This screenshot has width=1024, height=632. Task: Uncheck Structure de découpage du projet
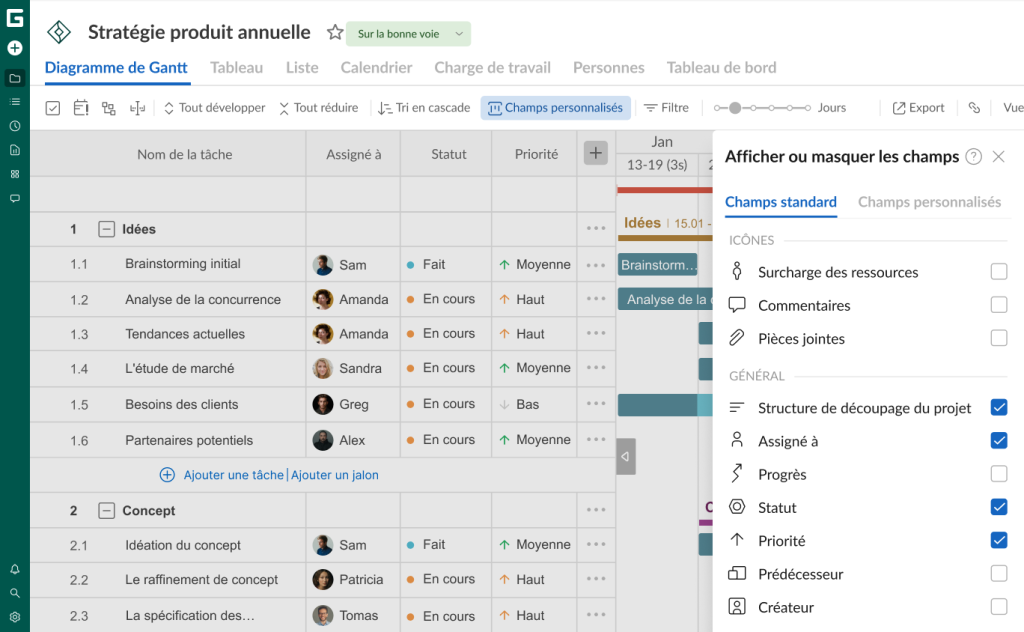tap(999, 407)
